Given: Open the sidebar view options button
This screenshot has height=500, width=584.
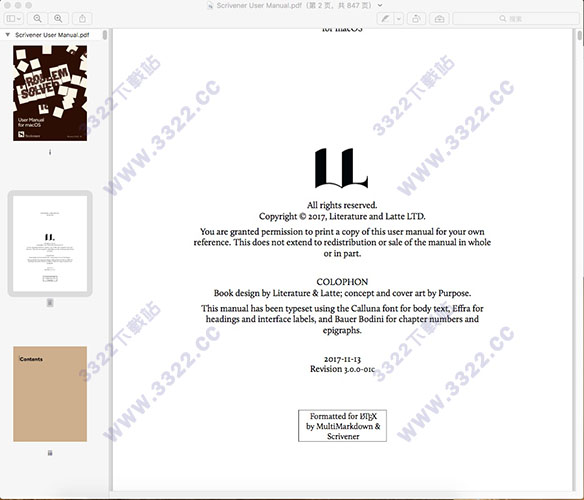Looking at the screenshot, I should pos(14,18).
